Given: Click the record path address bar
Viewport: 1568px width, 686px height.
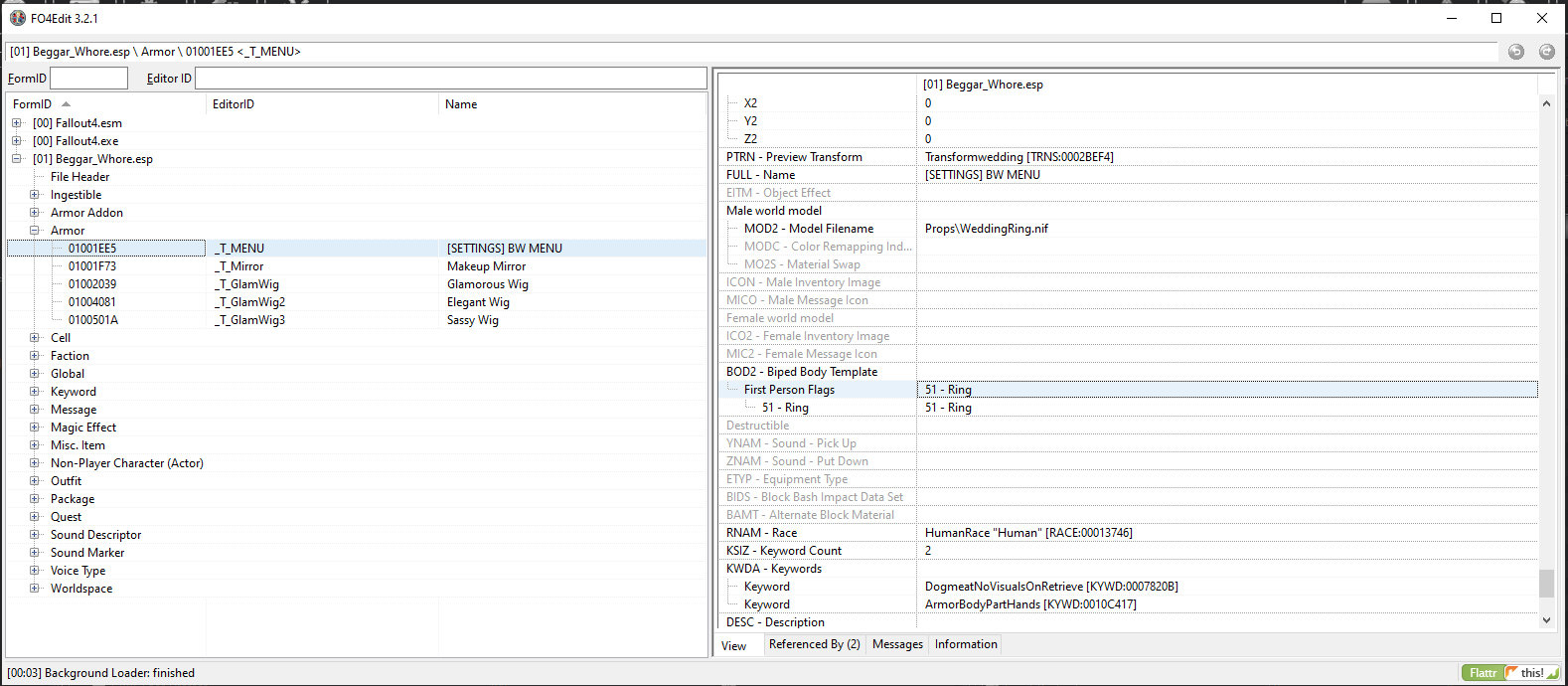Looking at the screenshot, I should (x=751, y=52).
